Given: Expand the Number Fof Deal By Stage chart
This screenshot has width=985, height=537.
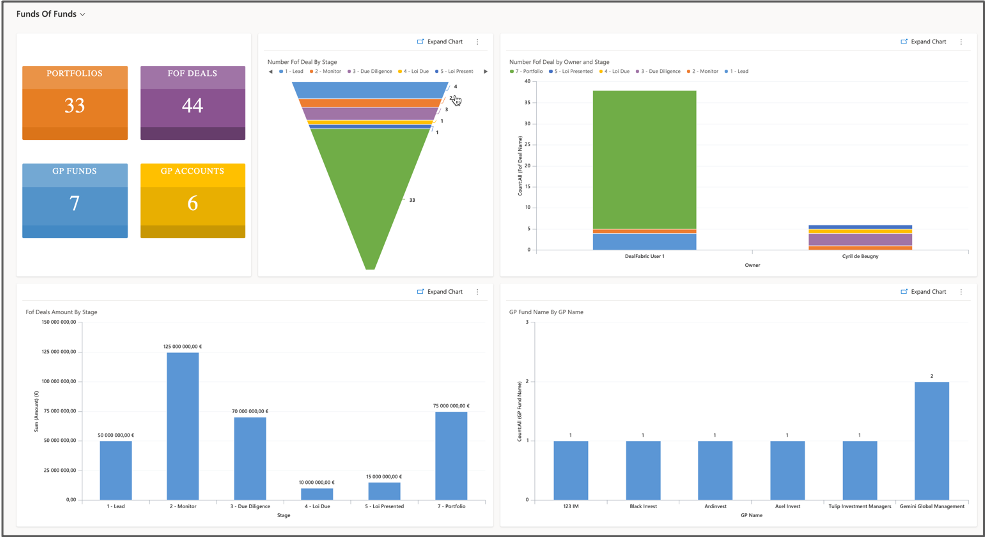Looking at the screenshot, I should (440, 41).
